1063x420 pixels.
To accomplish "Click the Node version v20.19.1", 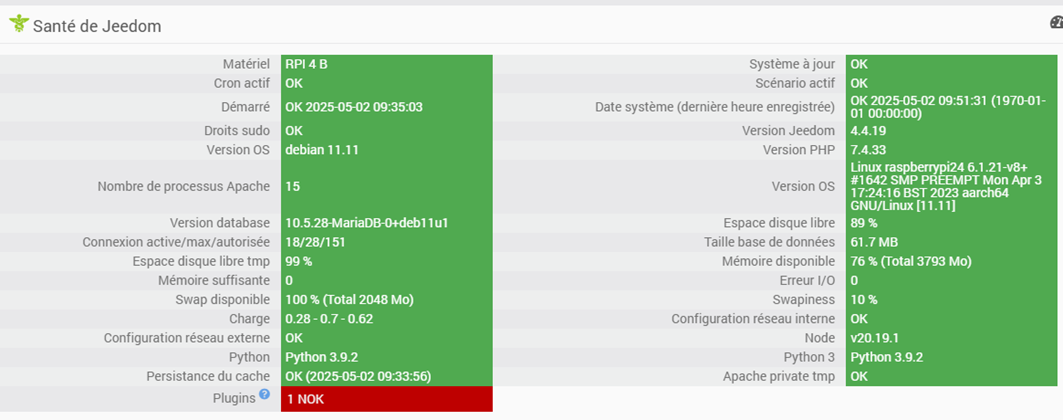I will tap(875, 337).
